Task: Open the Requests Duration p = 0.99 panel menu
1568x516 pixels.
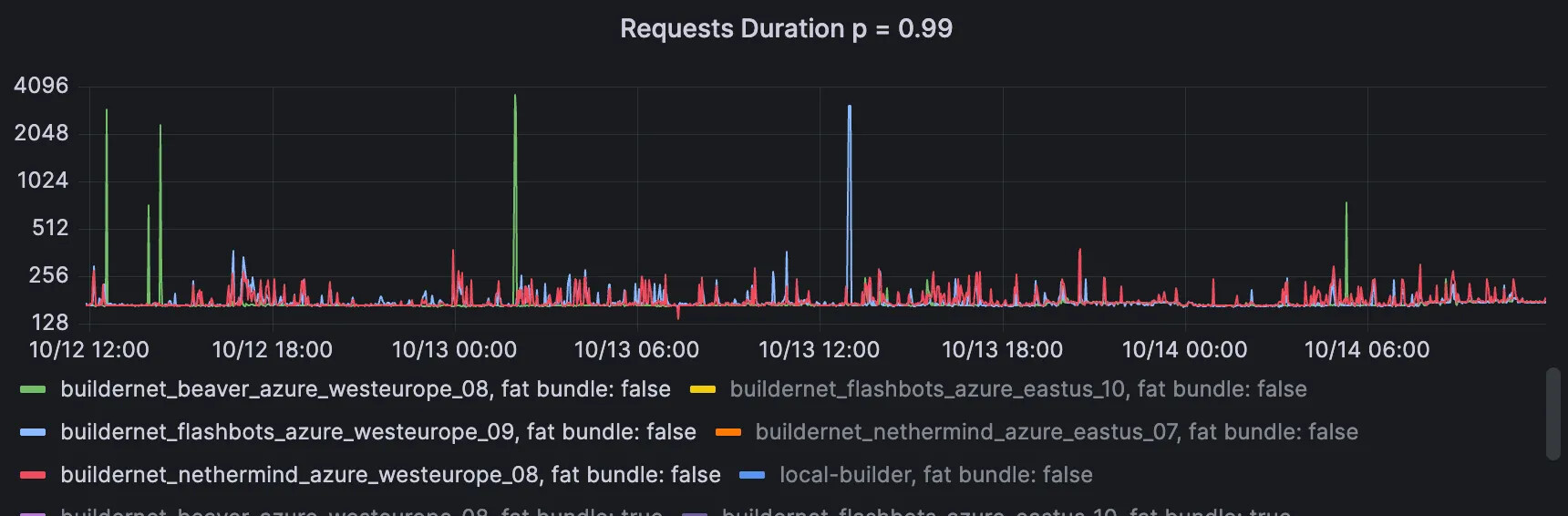Action: (786, 29)
